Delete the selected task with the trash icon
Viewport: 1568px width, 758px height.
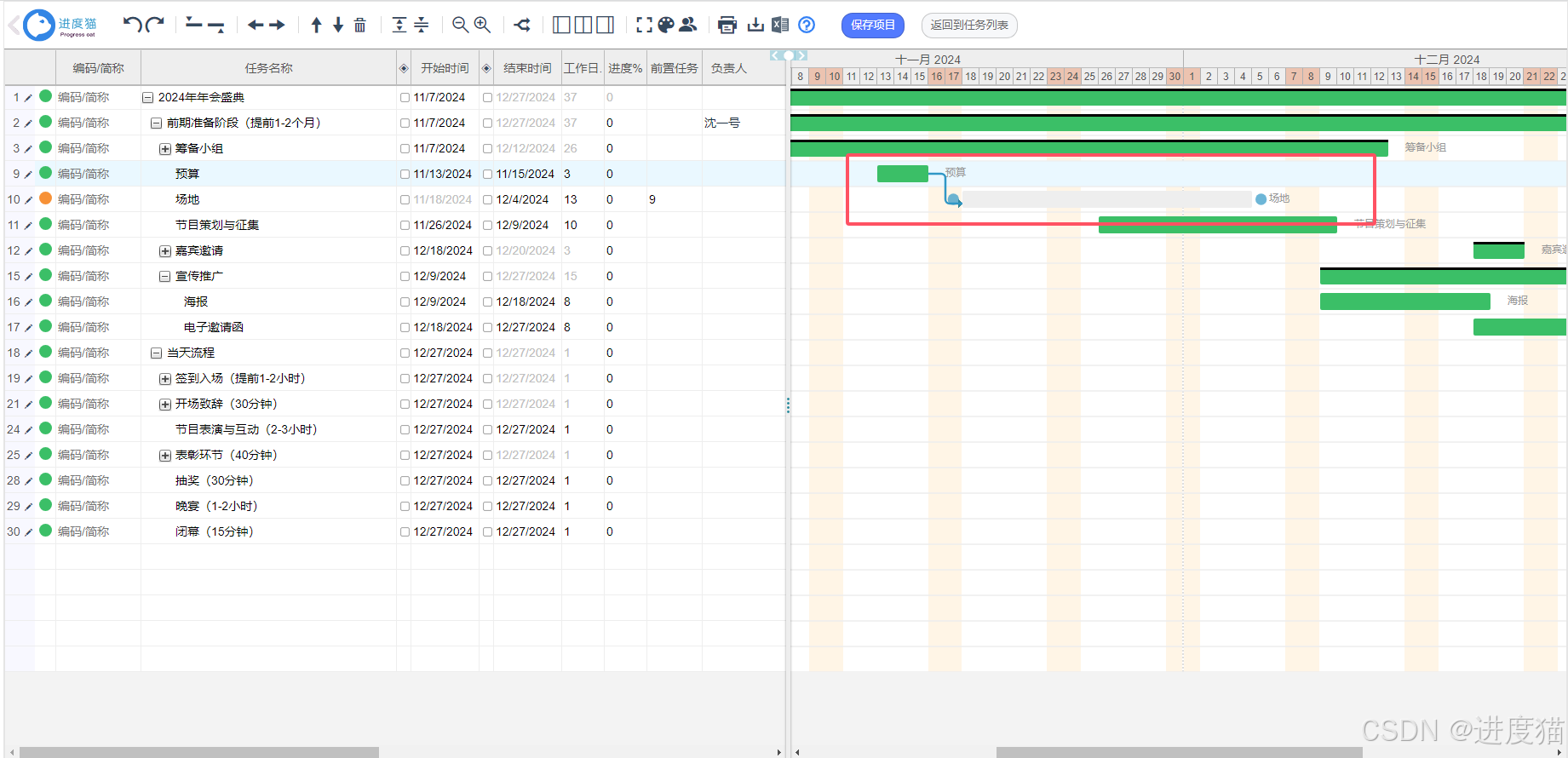(x=360, y=25)
